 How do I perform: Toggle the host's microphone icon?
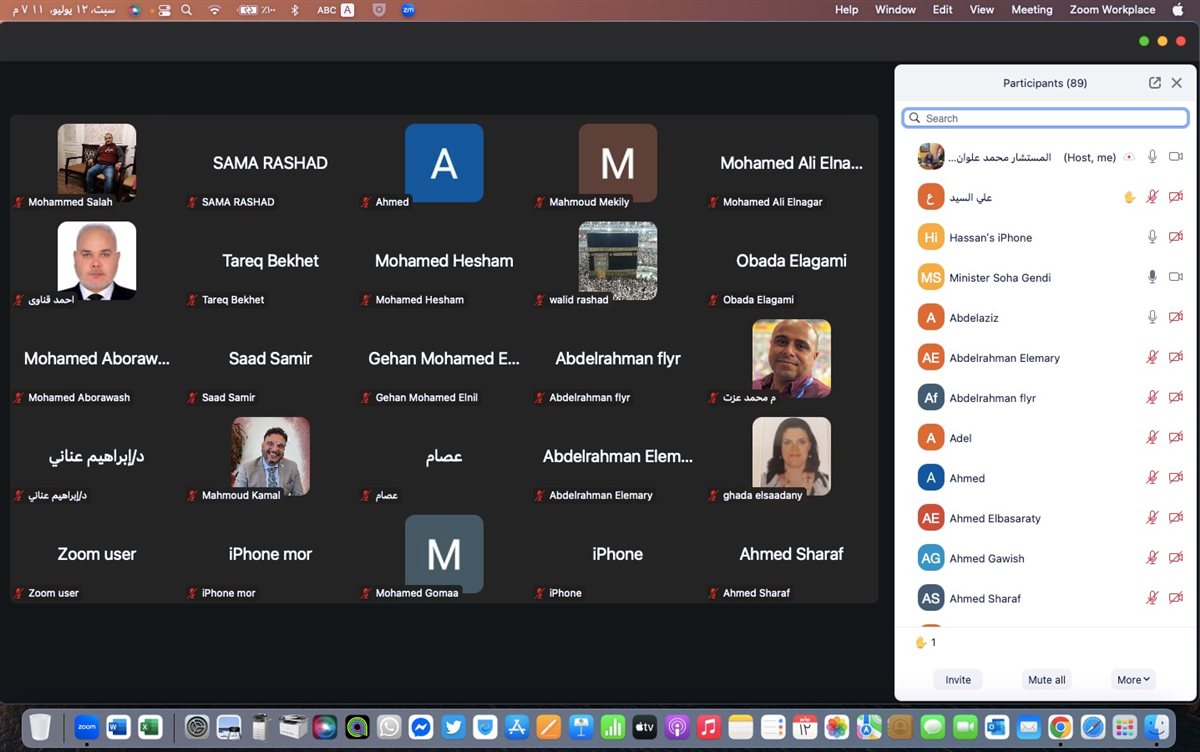[1152, 157]
